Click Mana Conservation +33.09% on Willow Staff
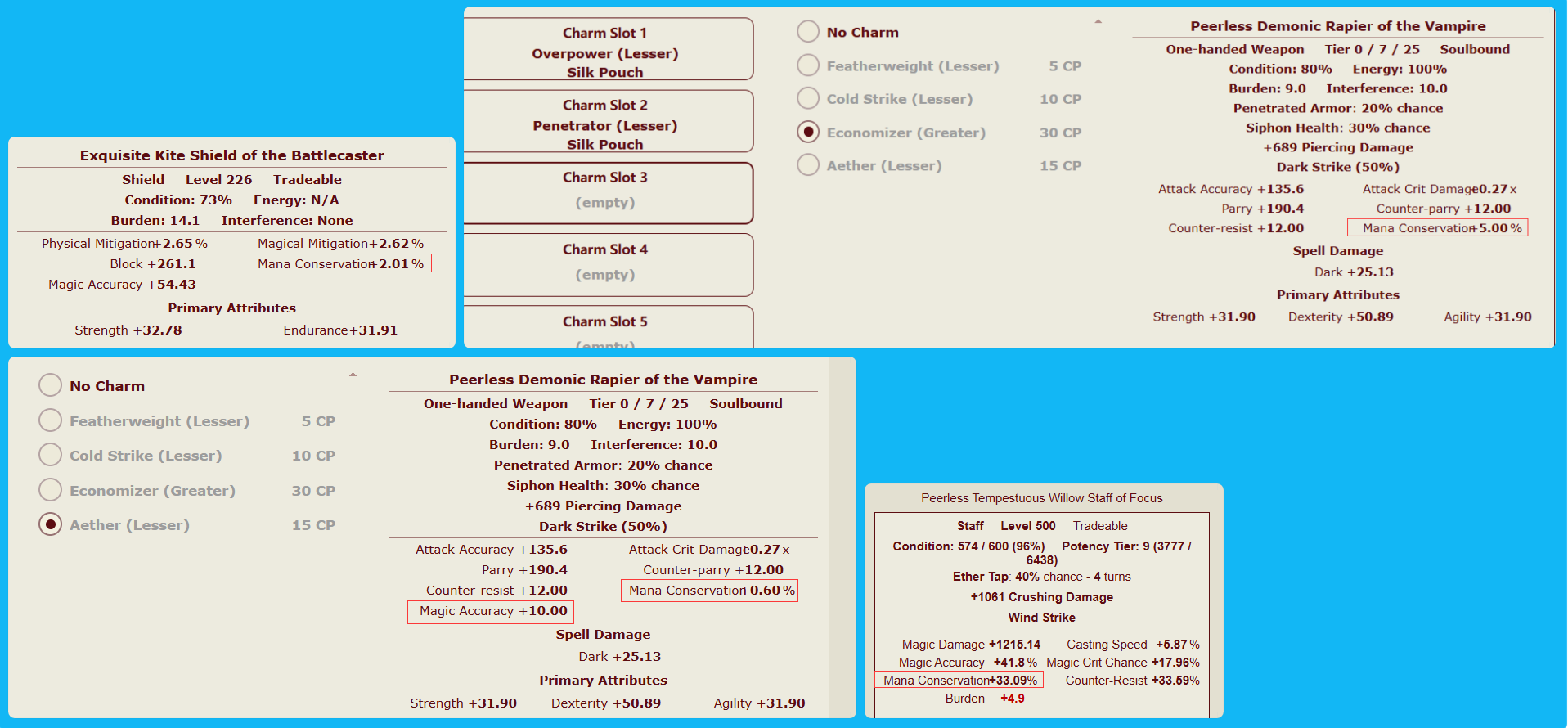Image resolution: width=1568 pixels, height=728 pixels. pyautogui.click(x=959, y=681)
